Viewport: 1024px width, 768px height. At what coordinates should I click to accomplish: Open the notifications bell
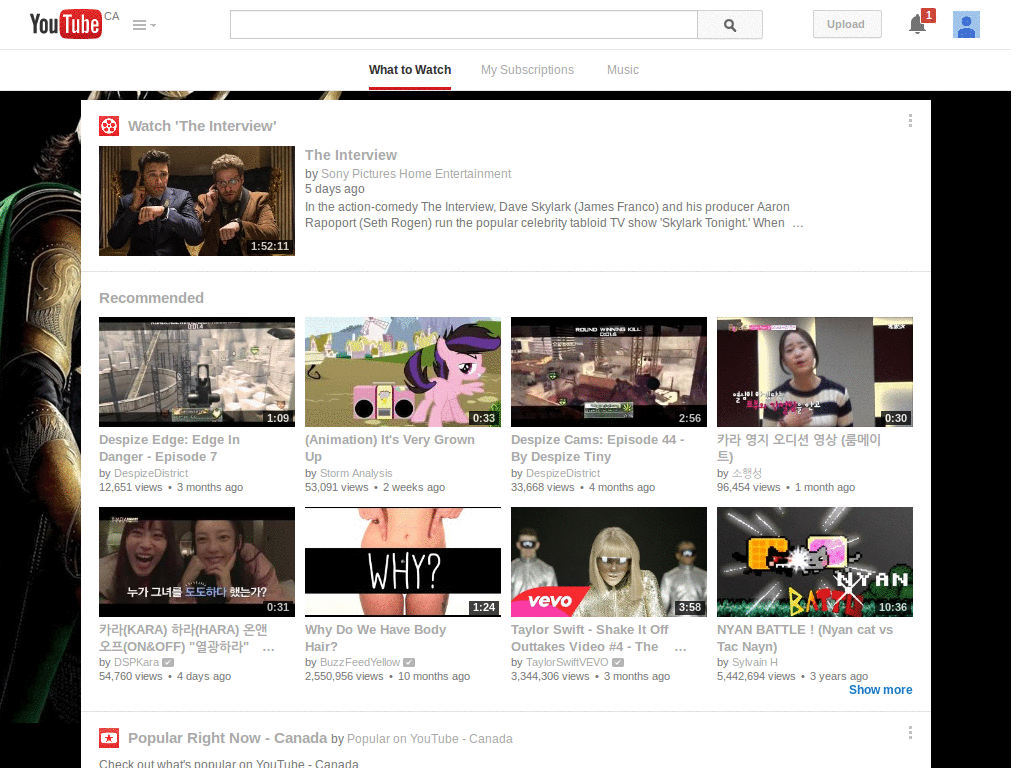(x=918, y=24)
